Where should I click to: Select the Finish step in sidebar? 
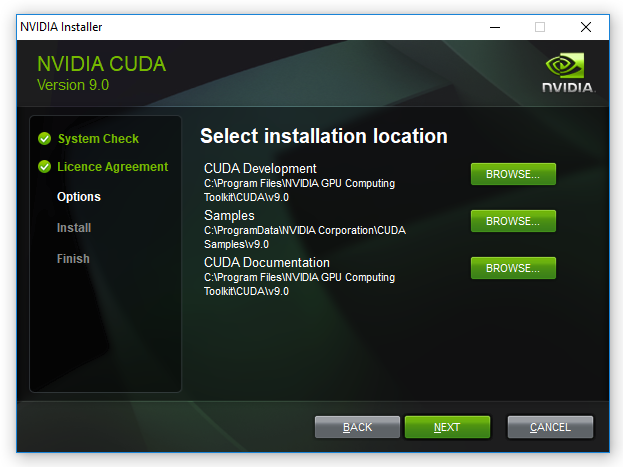point(73,259)
